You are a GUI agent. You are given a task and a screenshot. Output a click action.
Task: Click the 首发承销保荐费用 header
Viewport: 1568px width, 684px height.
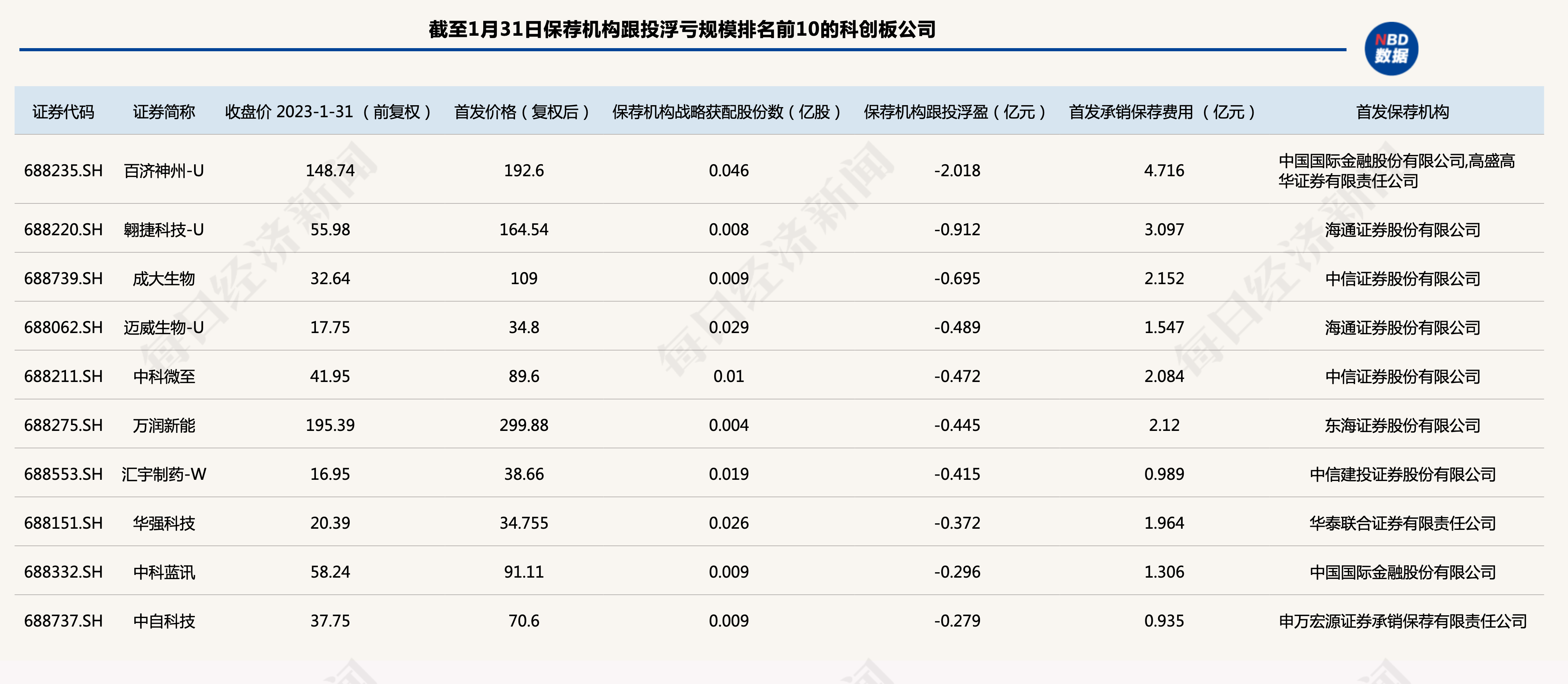[x=1163, y=112]
